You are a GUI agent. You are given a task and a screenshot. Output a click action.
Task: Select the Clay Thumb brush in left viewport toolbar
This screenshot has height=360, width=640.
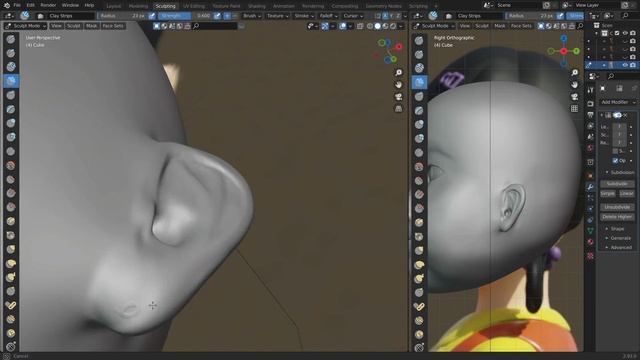(x=11, y=95)
